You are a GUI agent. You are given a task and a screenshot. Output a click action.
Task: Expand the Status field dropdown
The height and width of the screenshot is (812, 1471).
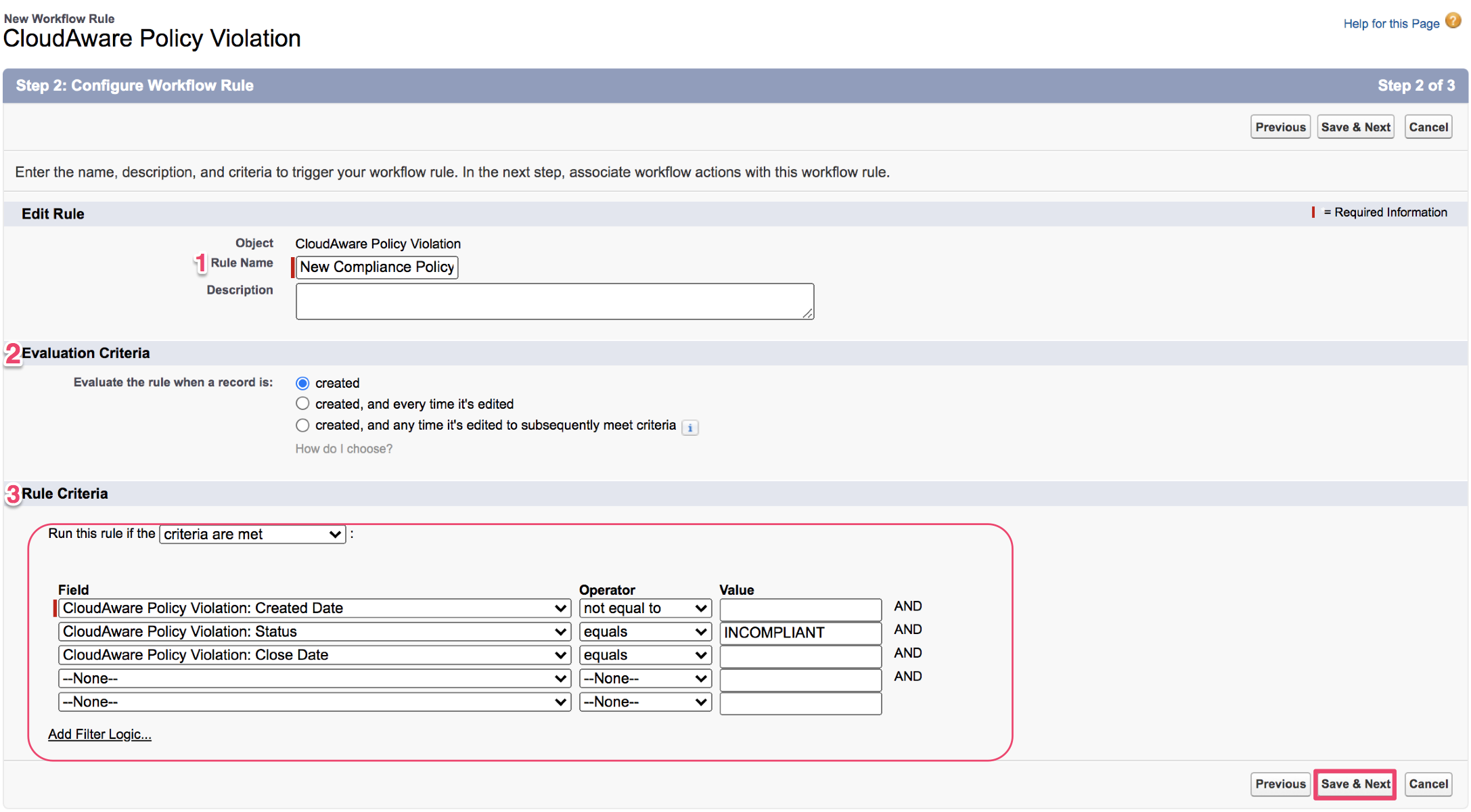pos(314,632)
